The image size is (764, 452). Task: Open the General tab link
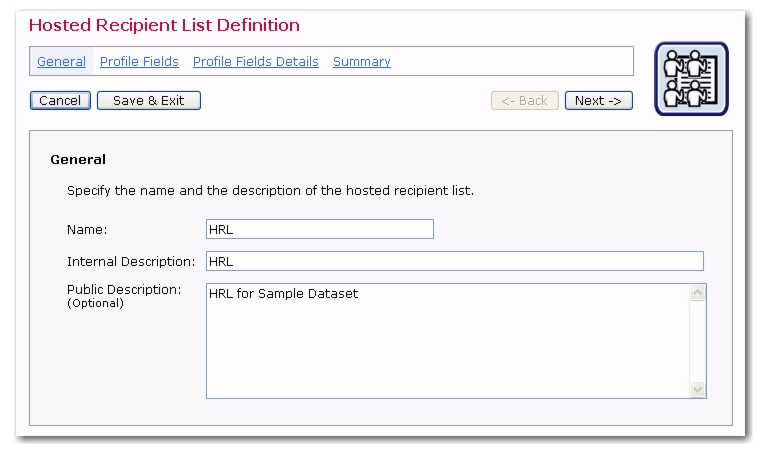coord(61,62)
